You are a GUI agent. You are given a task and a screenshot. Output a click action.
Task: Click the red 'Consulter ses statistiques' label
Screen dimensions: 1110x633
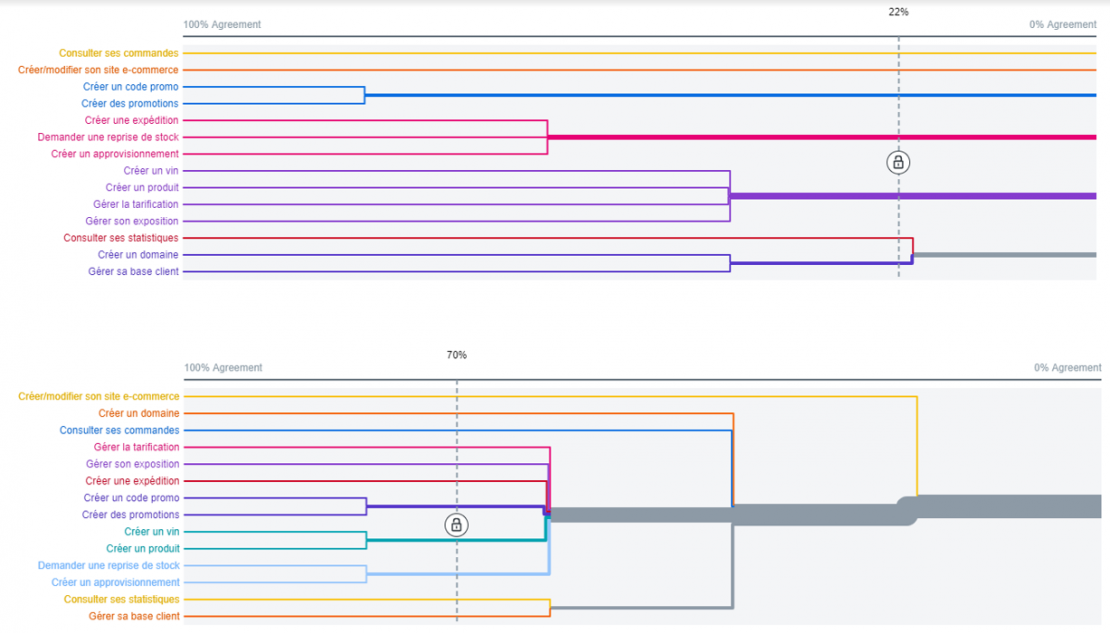point(120,238)
